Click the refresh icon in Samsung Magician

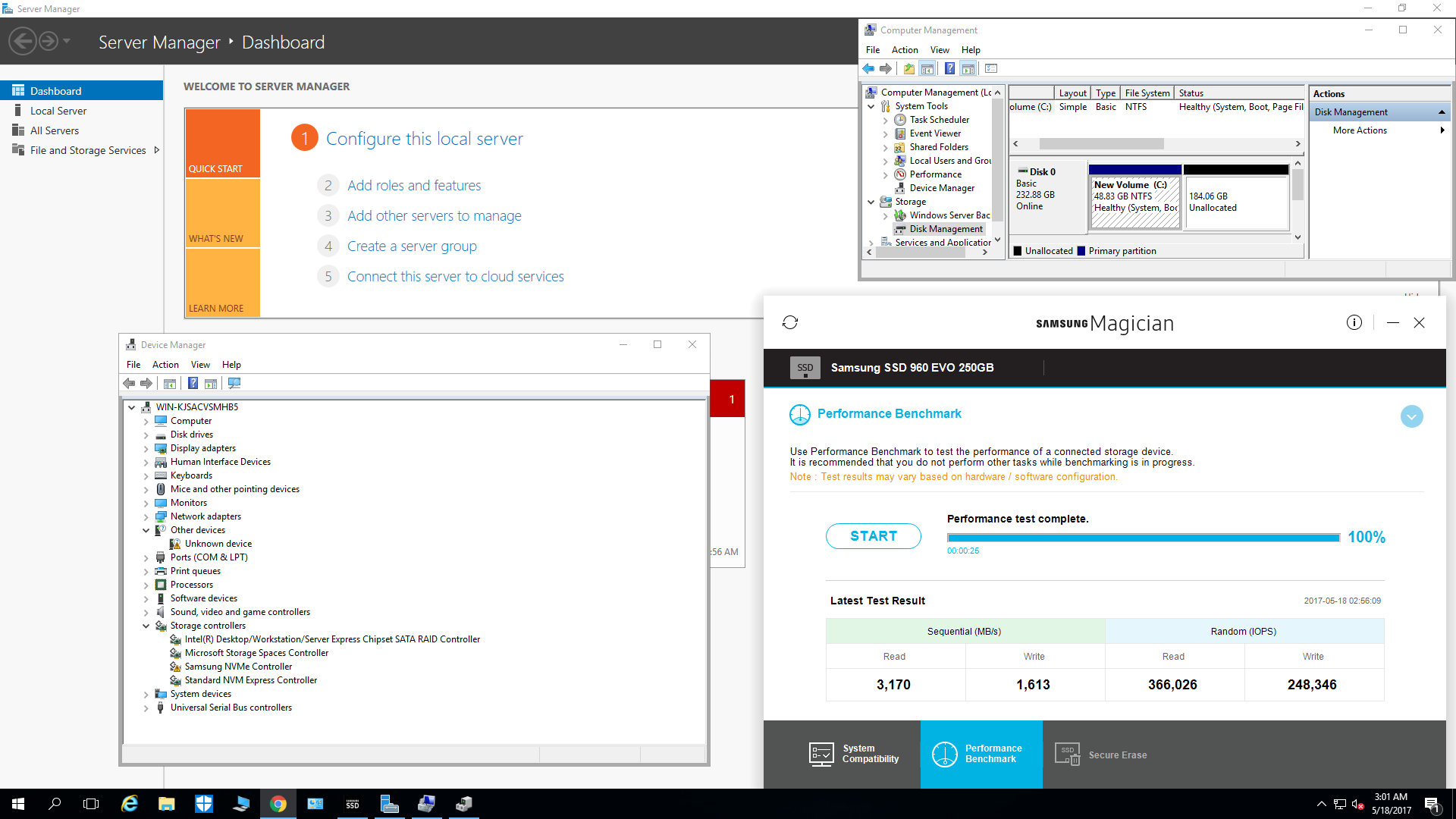[790, 322]
